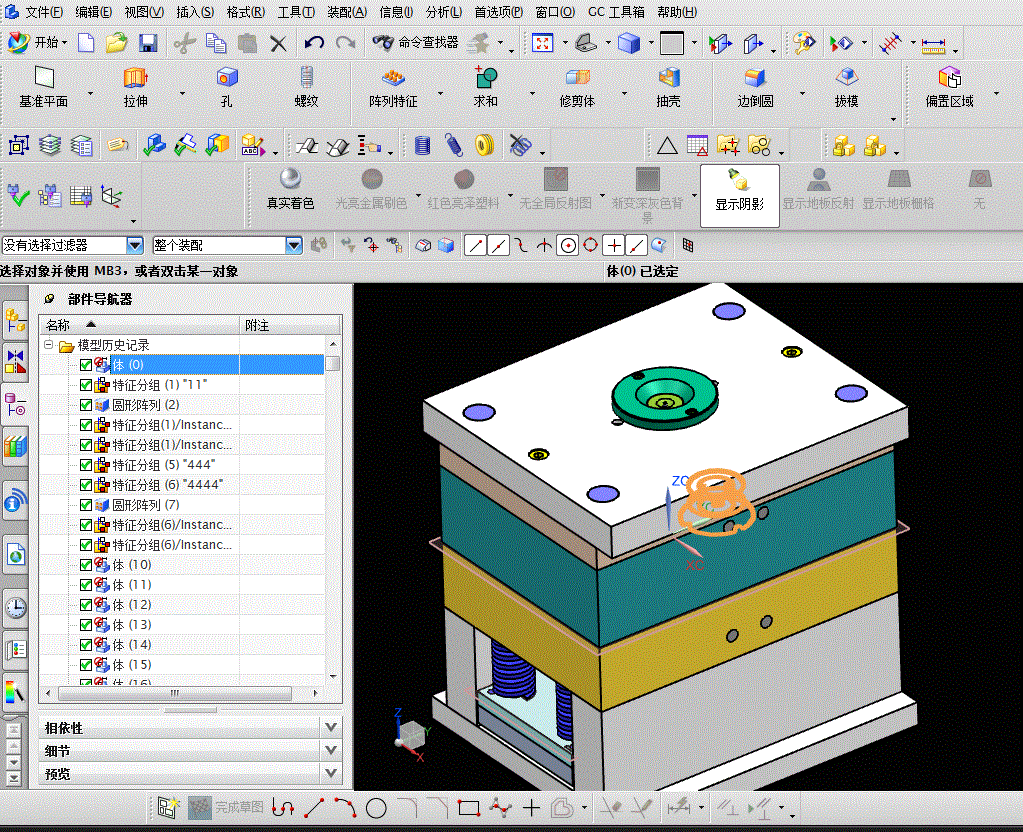Expand the 相依性 panel
The width and height of the screenshot is (1023, 832).
point(331,727)
